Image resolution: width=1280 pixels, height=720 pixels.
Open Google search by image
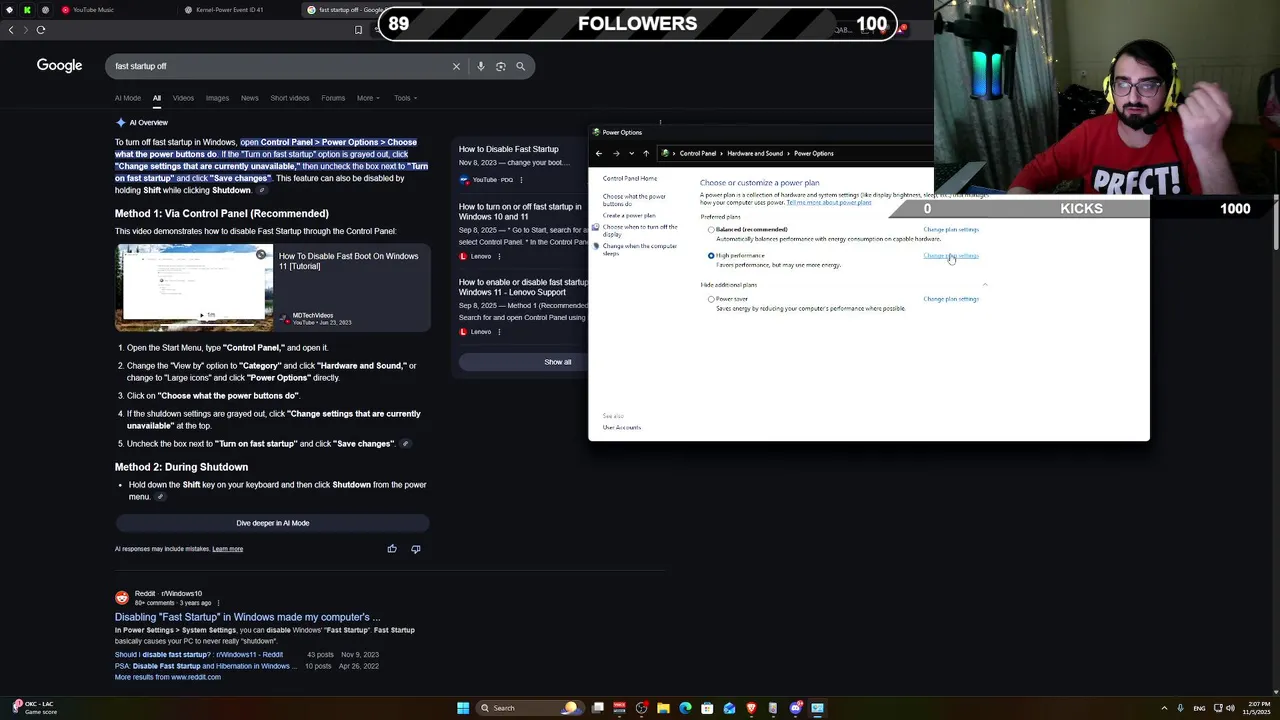click(501, 66)
